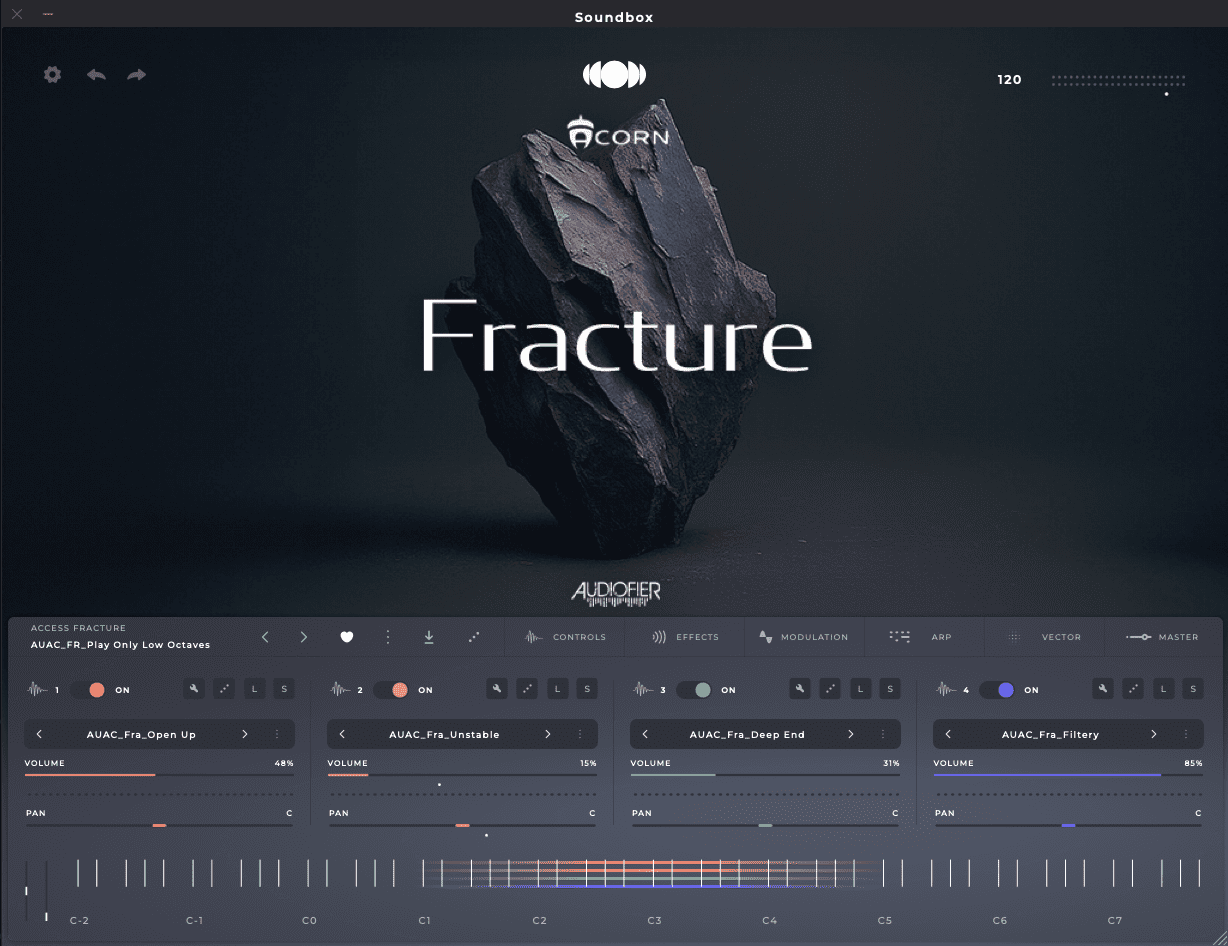The width and height of the screenshot is (1228, 946).
Task: Select previous sound before AUAC_Fra_Deep End
Action: (x=645, y=735)
